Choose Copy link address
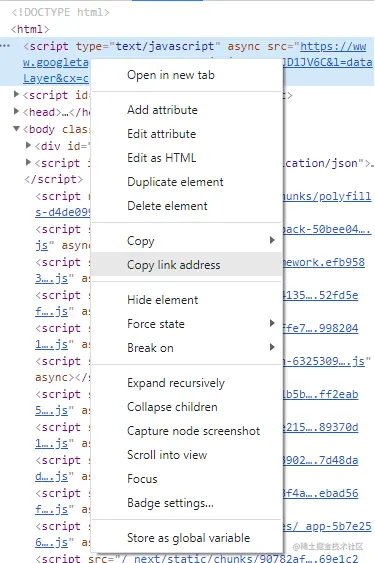This screenshot has height=563, width=375. point(186,265)
